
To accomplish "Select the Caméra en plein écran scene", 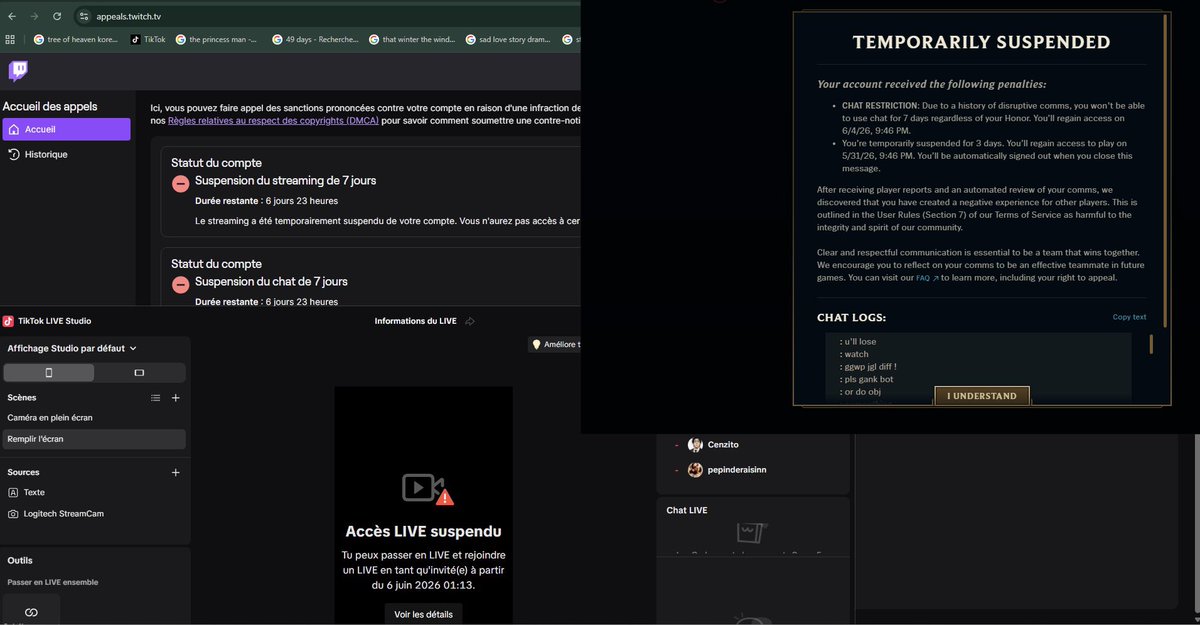I will 94,417.
